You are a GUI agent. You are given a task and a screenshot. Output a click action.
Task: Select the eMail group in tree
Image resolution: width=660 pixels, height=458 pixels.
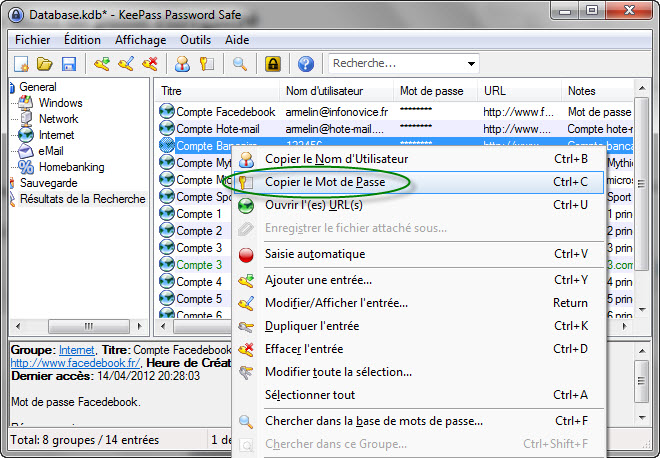(x=51, y=151)
